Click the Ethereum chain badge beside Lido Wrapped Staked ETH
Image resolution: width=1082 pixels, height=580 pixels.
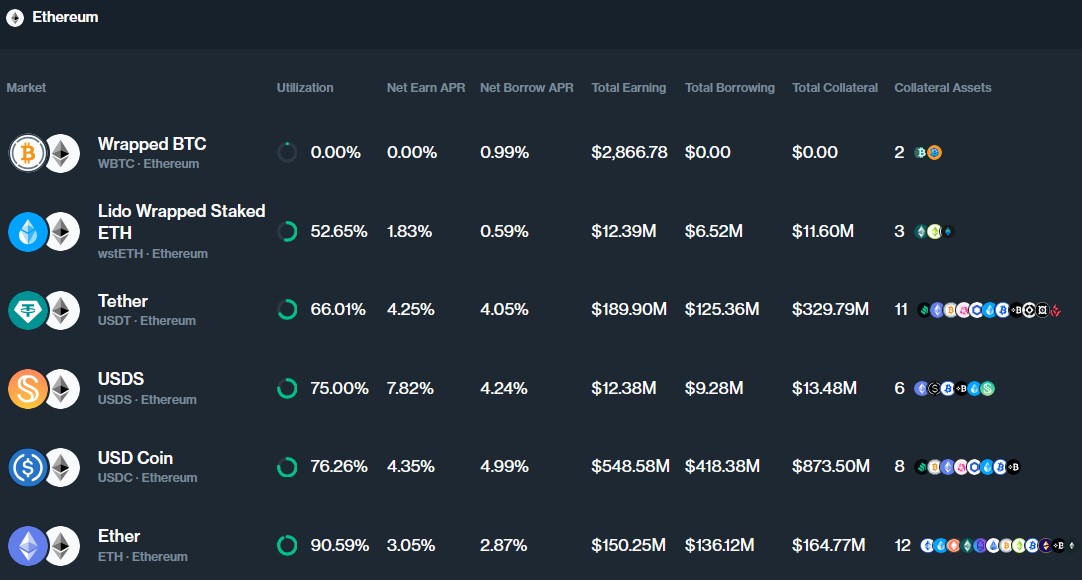(x=62, y=232)
